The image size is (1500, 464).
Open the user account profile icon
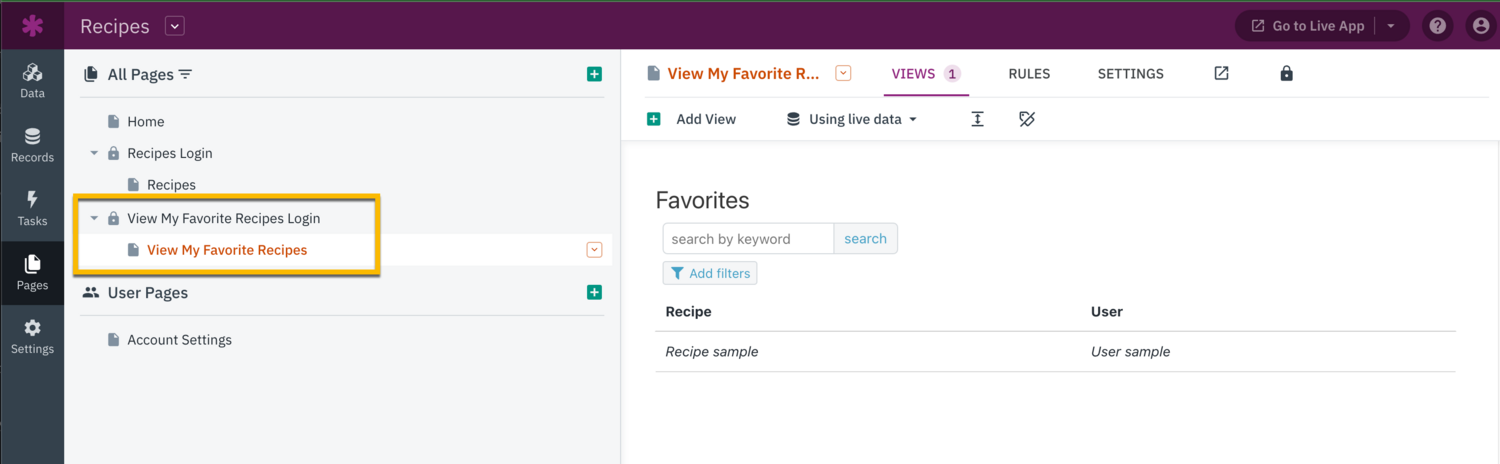[x=1481, y=26]
